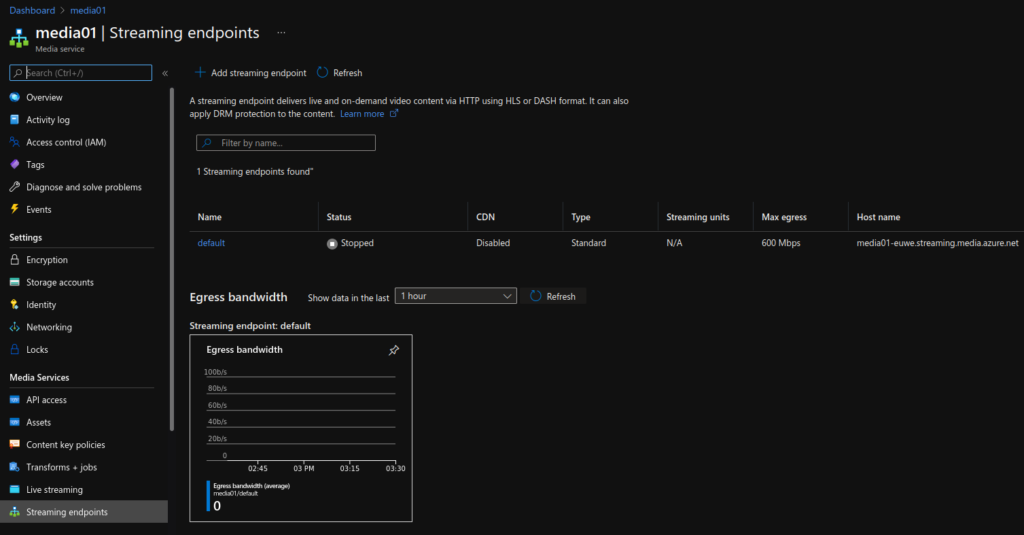Refresh the streaming endpoints list from toolbar

click(340, 73)
